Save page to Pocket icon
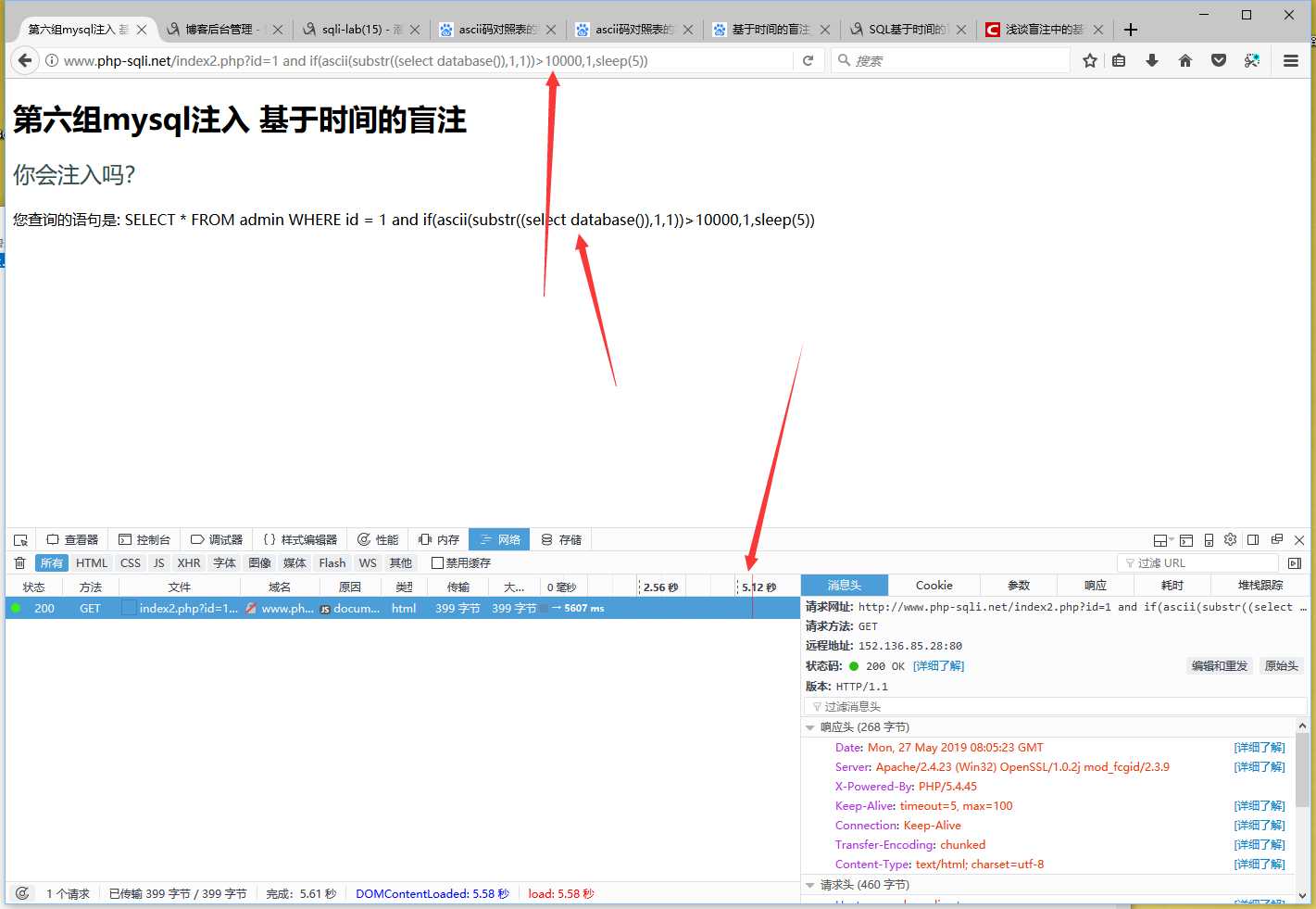1316x909 pixels. click(1219, 60)
